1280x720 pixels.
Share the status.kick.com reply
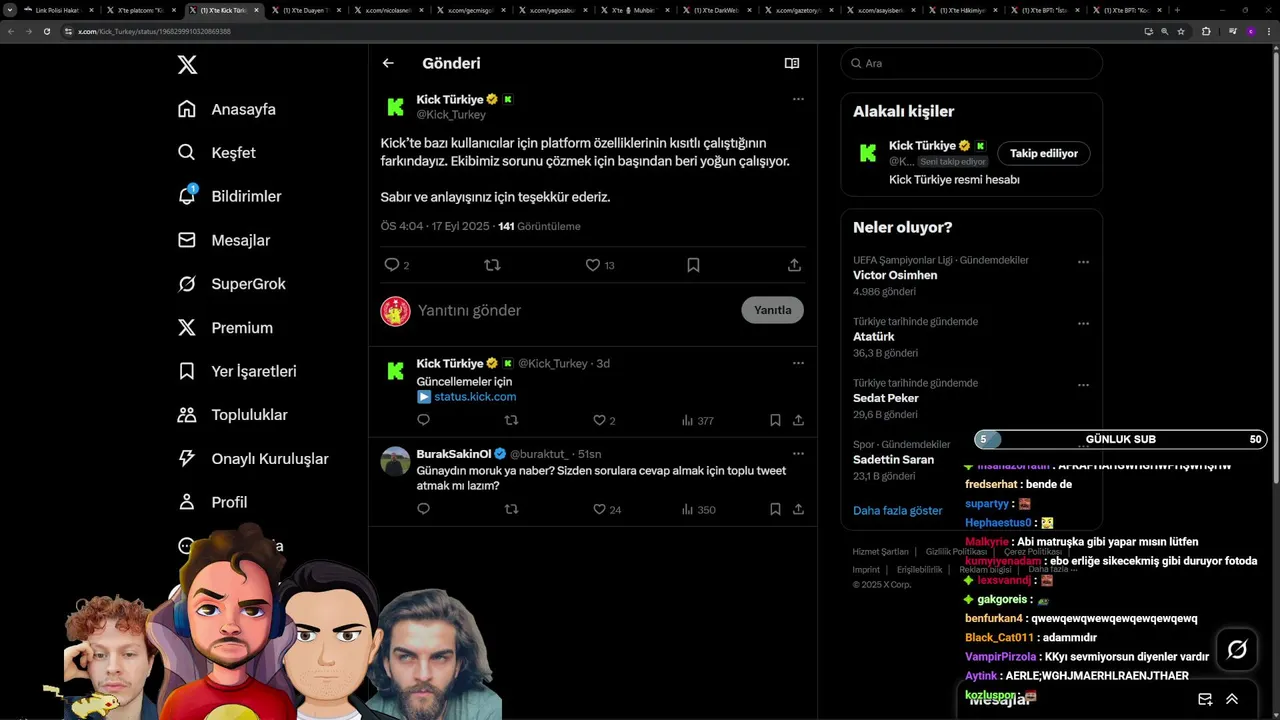point(798,421)
